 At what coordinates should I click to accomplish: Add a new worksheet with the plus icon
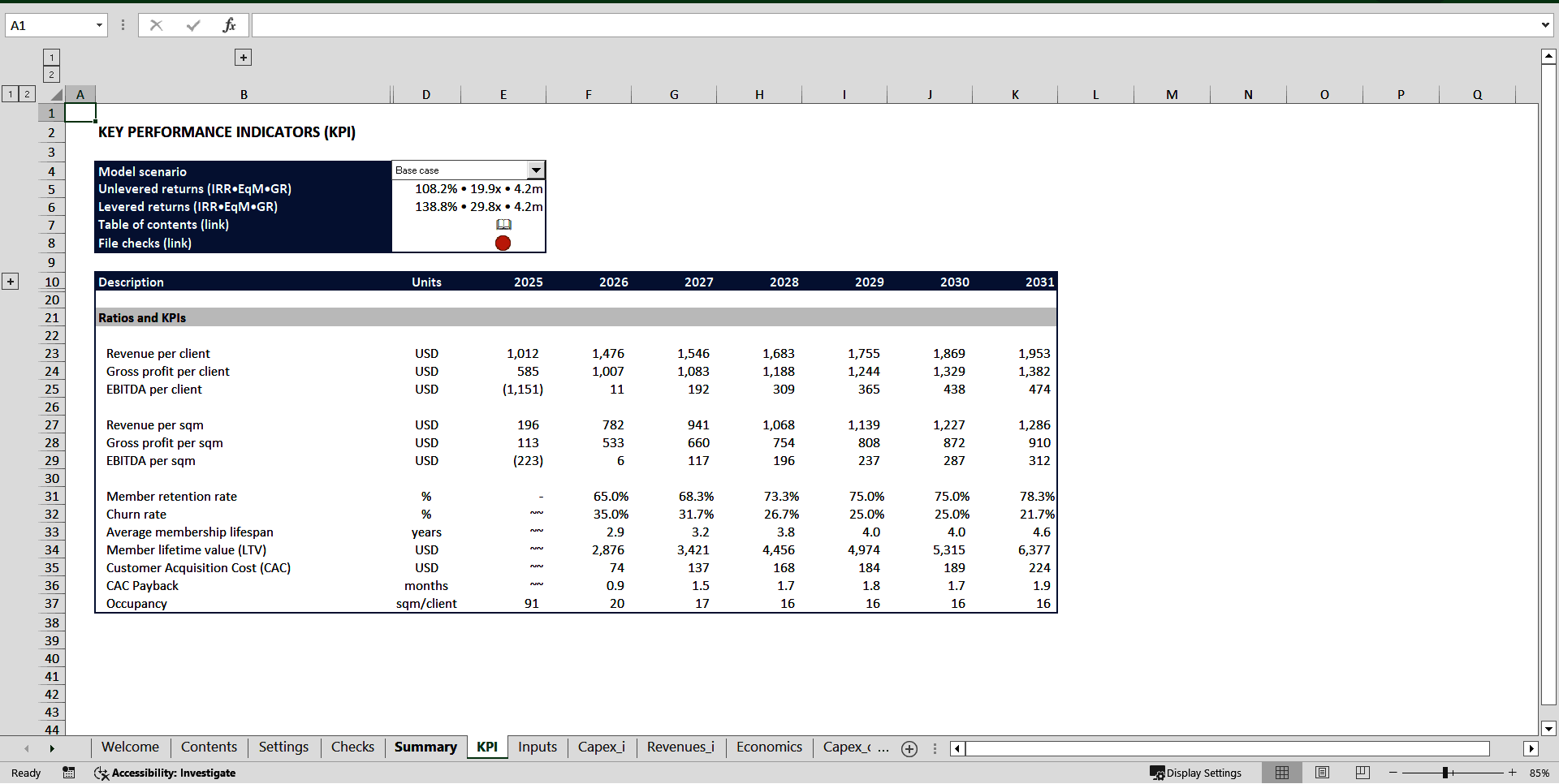(x=909, y=748)
